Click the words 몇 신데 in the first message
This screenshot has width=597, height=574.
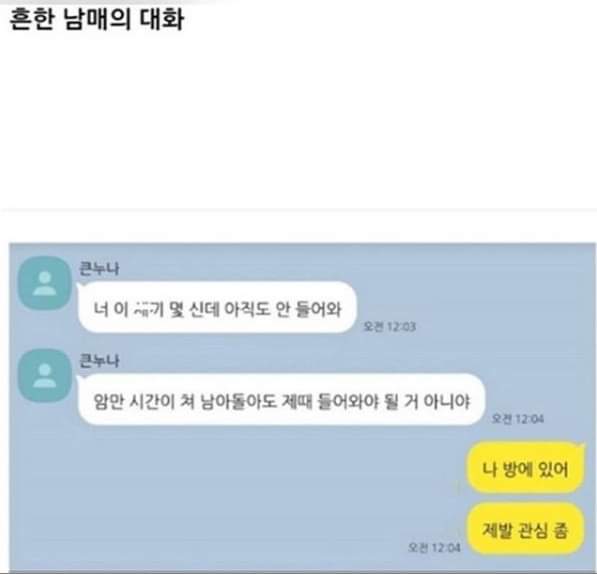194,309
